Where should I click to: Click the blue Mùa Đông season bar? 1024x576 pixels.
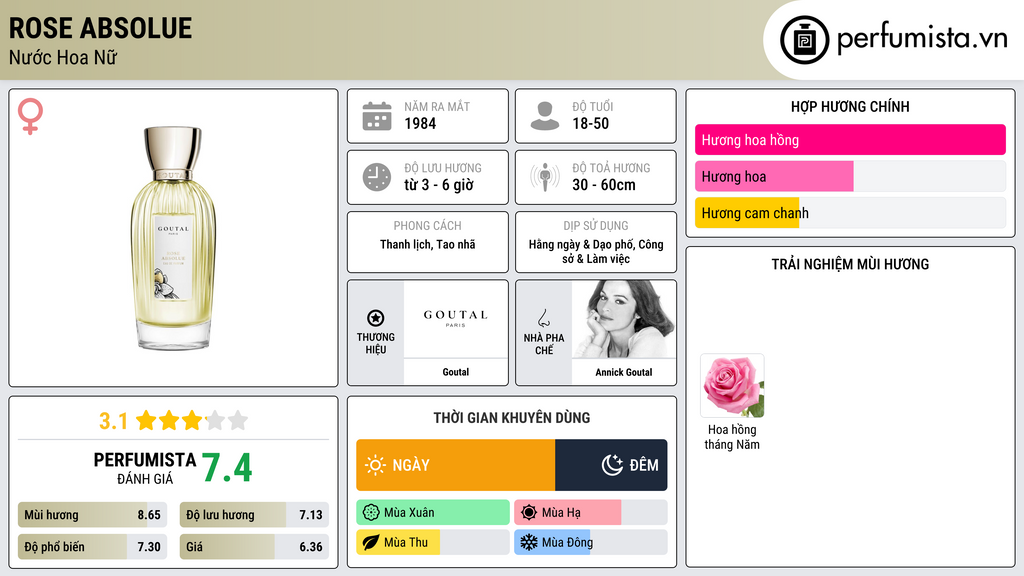click(552, 543)
